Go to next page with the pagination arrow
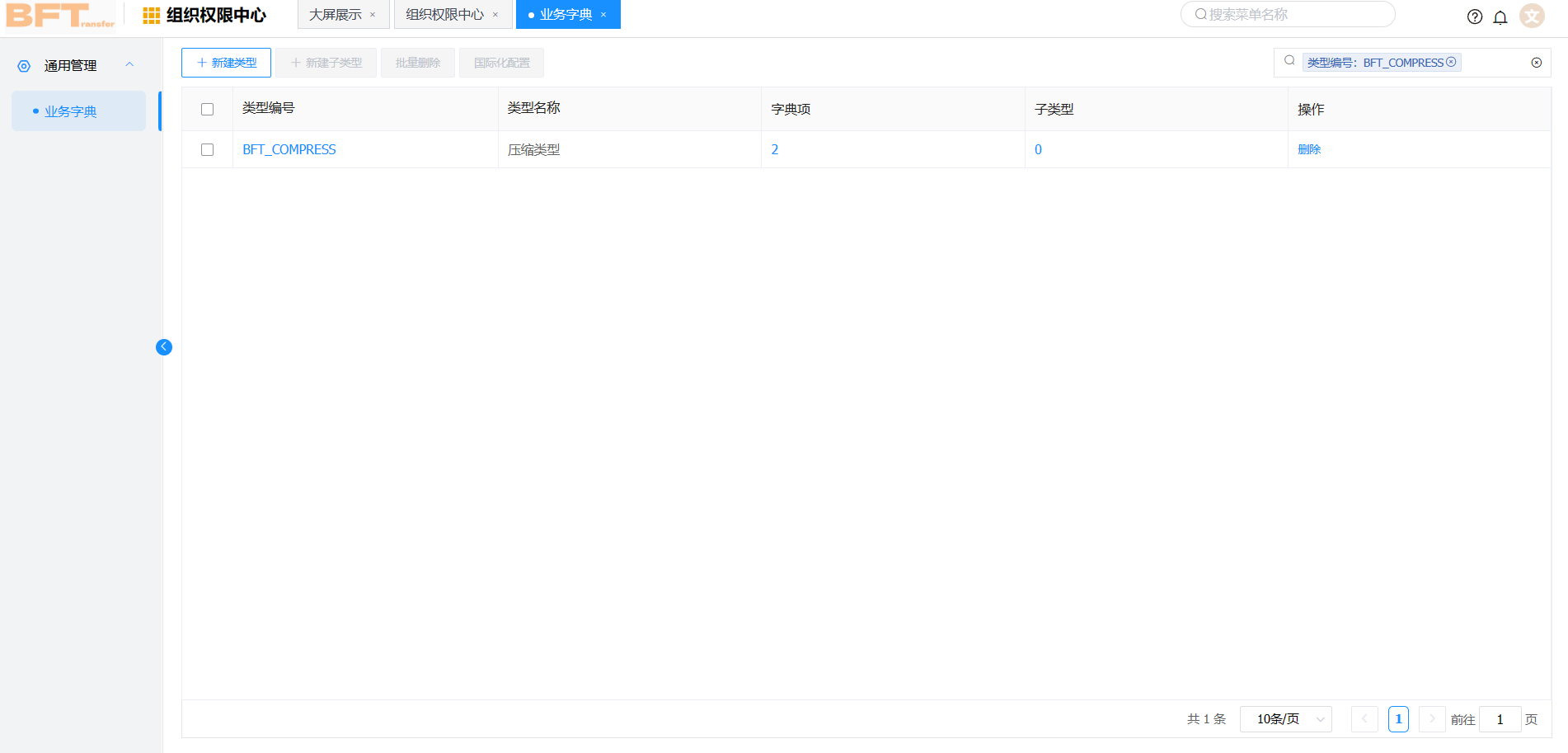1568x753 pixels. coord(1432,718)
